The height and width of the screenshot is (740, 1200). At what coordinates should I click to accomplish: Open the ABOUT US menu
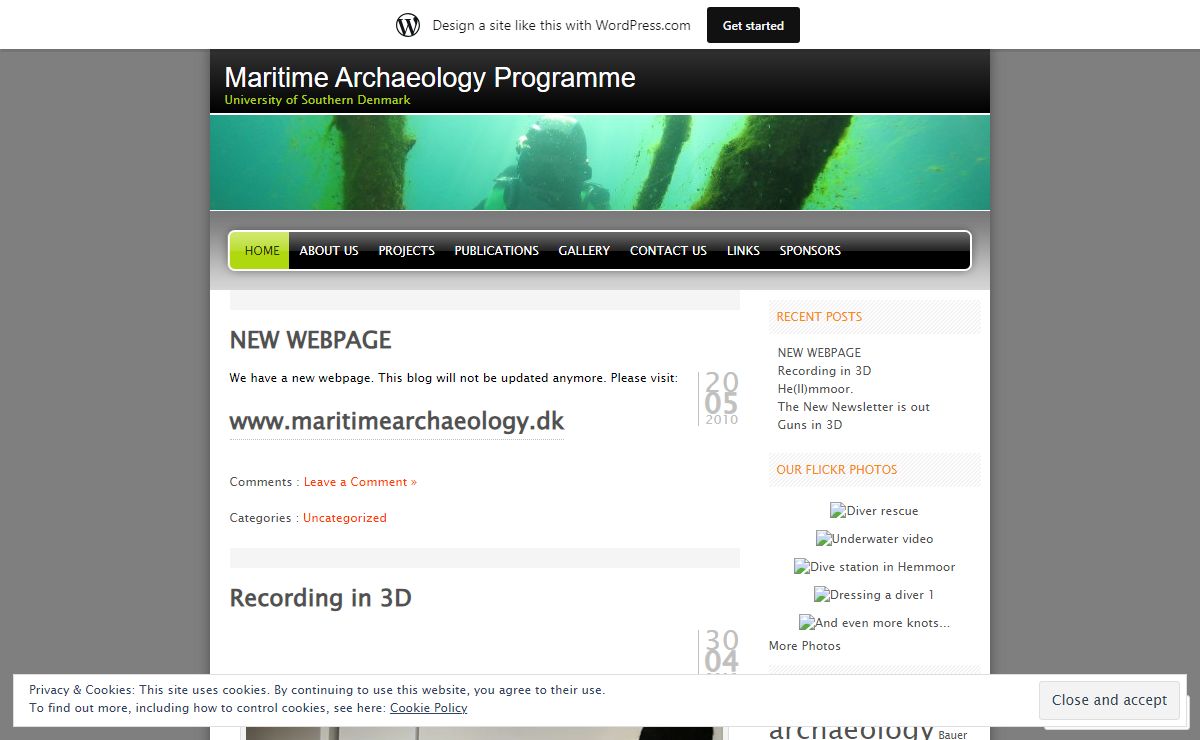pyautogui.click(x=329, y=250)
